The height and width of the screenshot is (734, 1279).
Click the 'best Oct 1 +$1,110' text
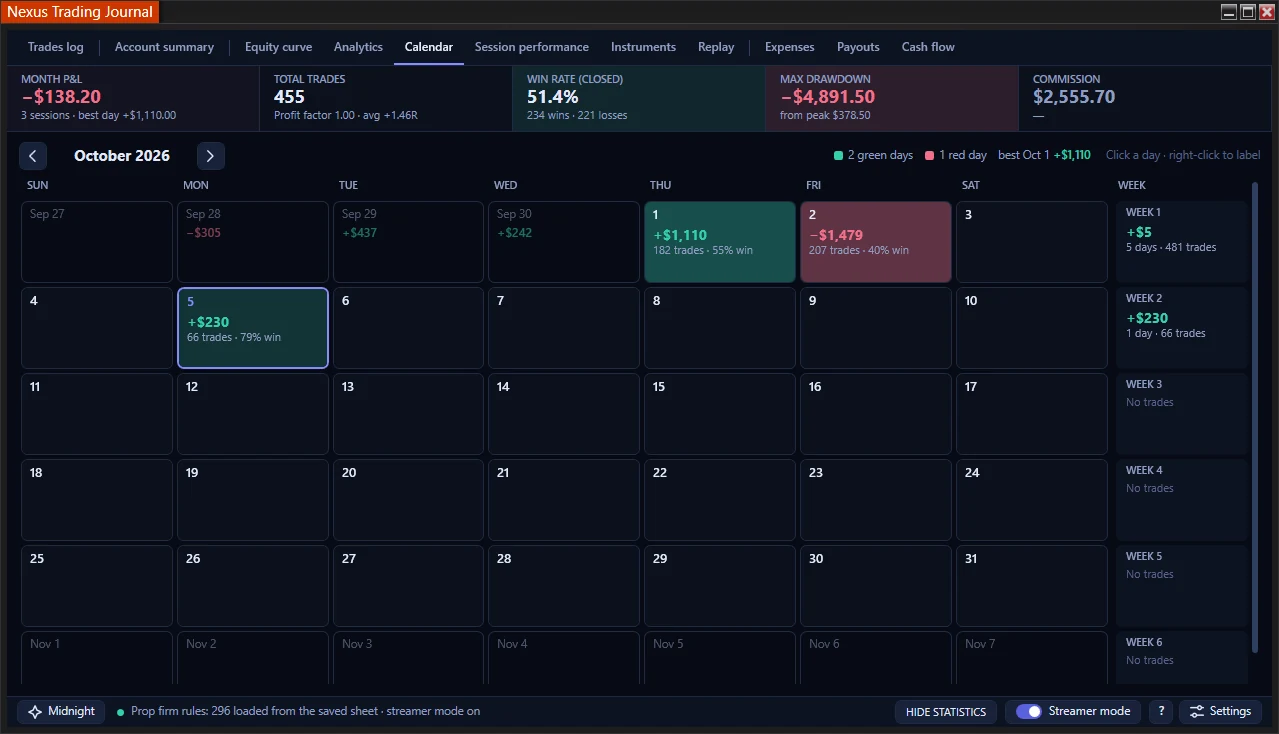click(x=1044, y=156)
